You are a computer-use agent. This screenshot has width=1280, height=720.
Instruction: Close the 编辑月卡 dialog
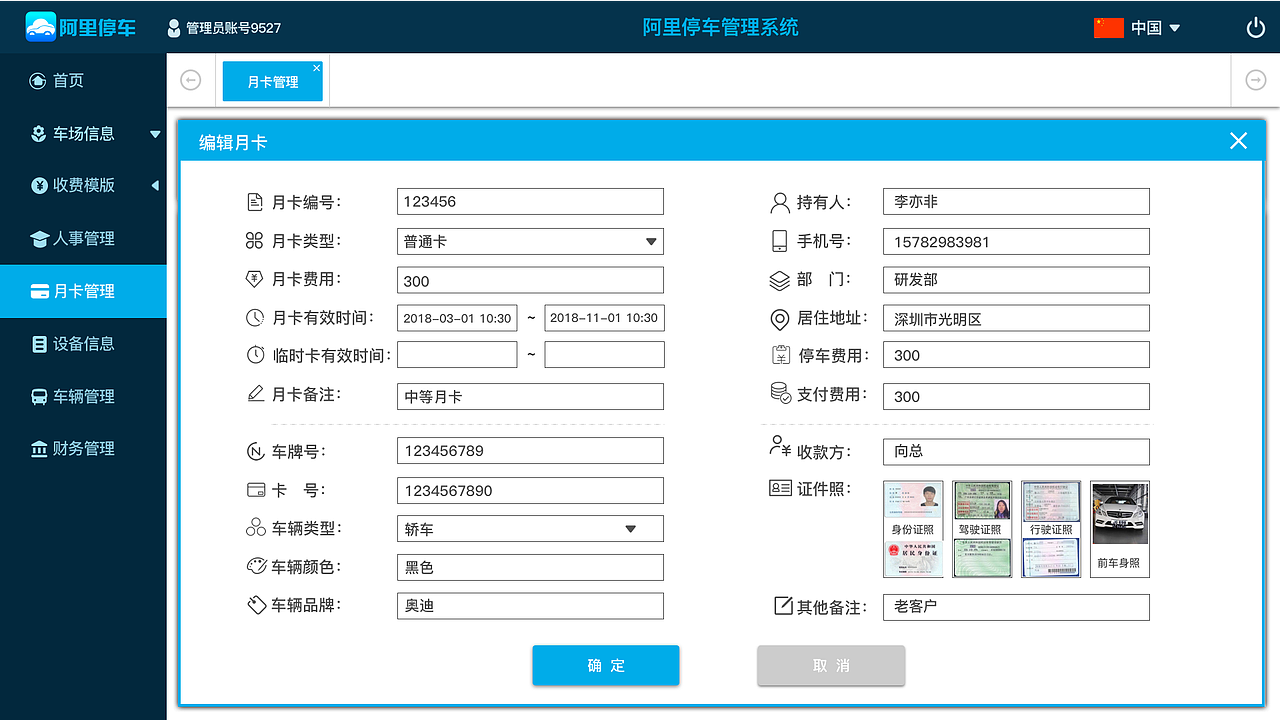(1238, 141)
